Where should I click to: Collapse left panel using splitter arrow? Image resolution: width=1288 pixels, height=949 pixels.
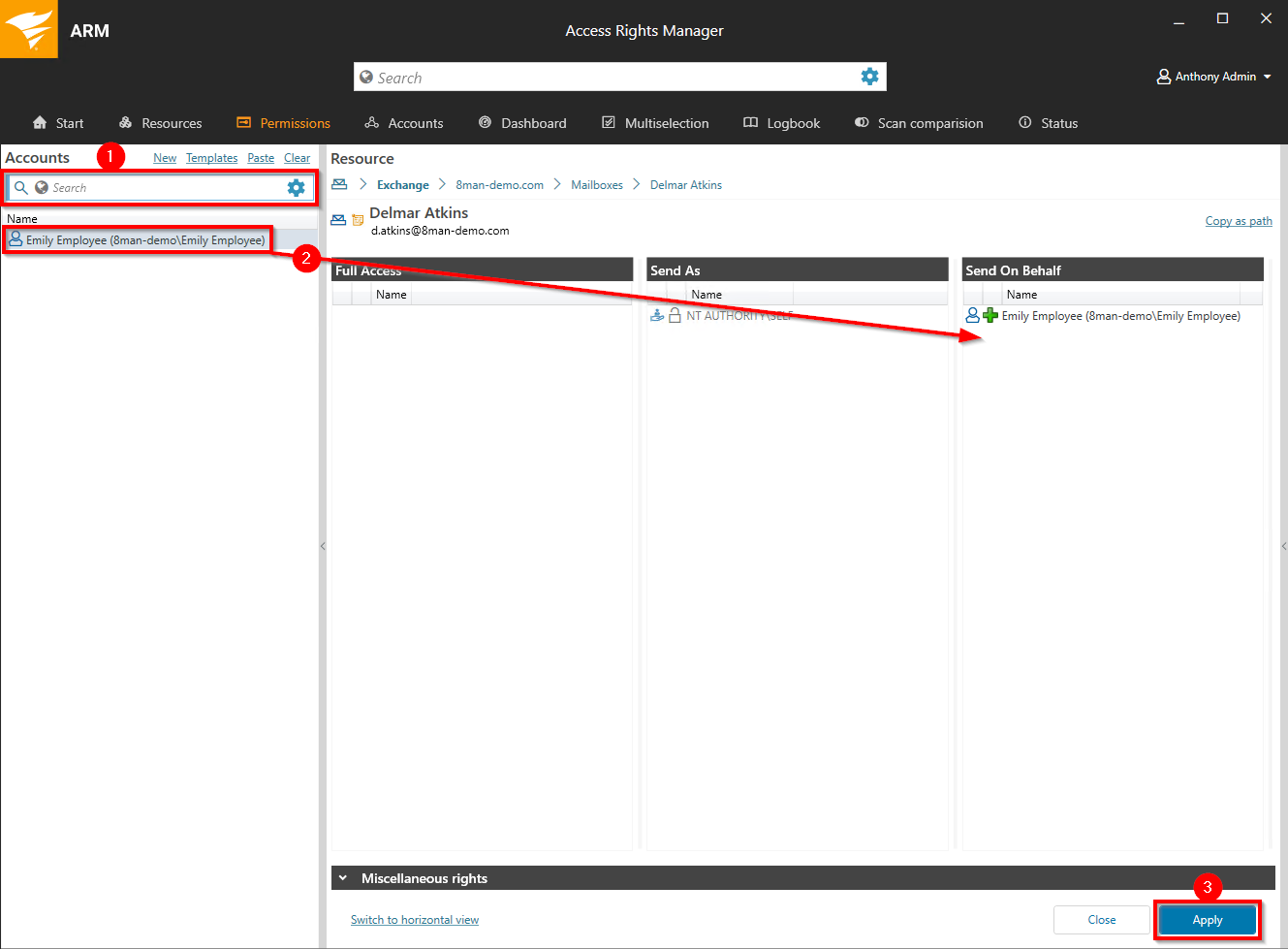[x=323, y=547]
